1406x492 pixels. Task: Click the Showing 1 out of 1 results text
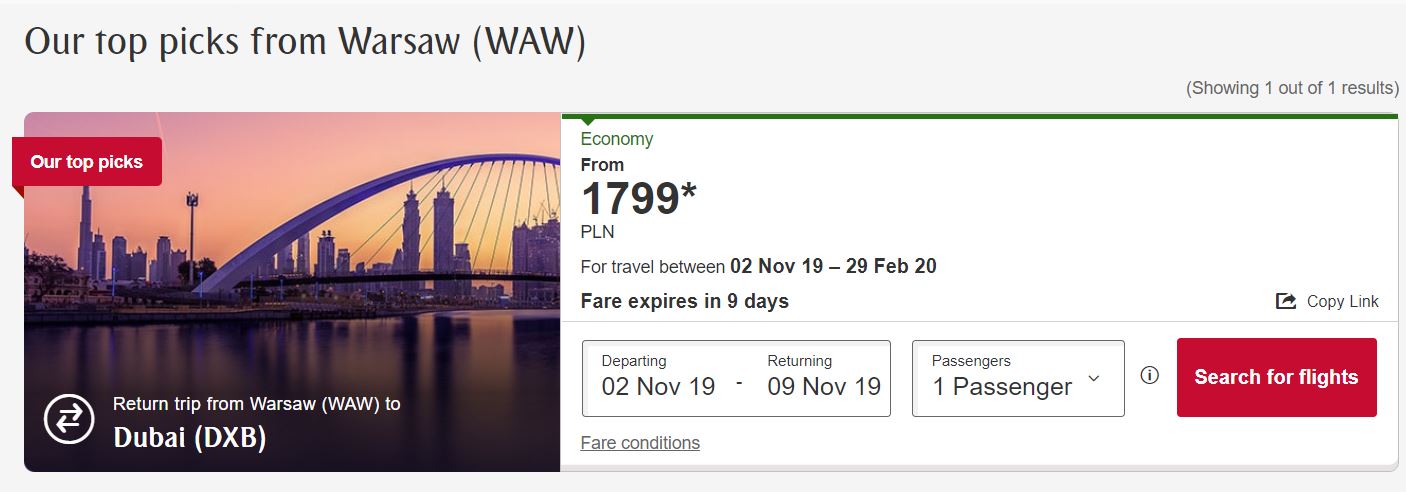click(1292, 88)
